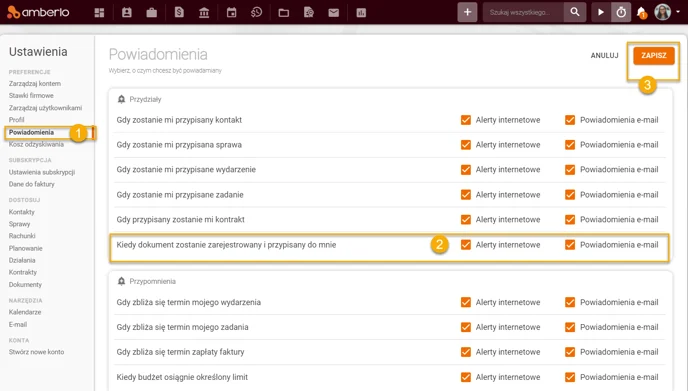The width and height of the screenshot is (688, 391).
Task: Toggle Powiadomienia e-mail for budżet limit
Action: (x=570, y=377)
